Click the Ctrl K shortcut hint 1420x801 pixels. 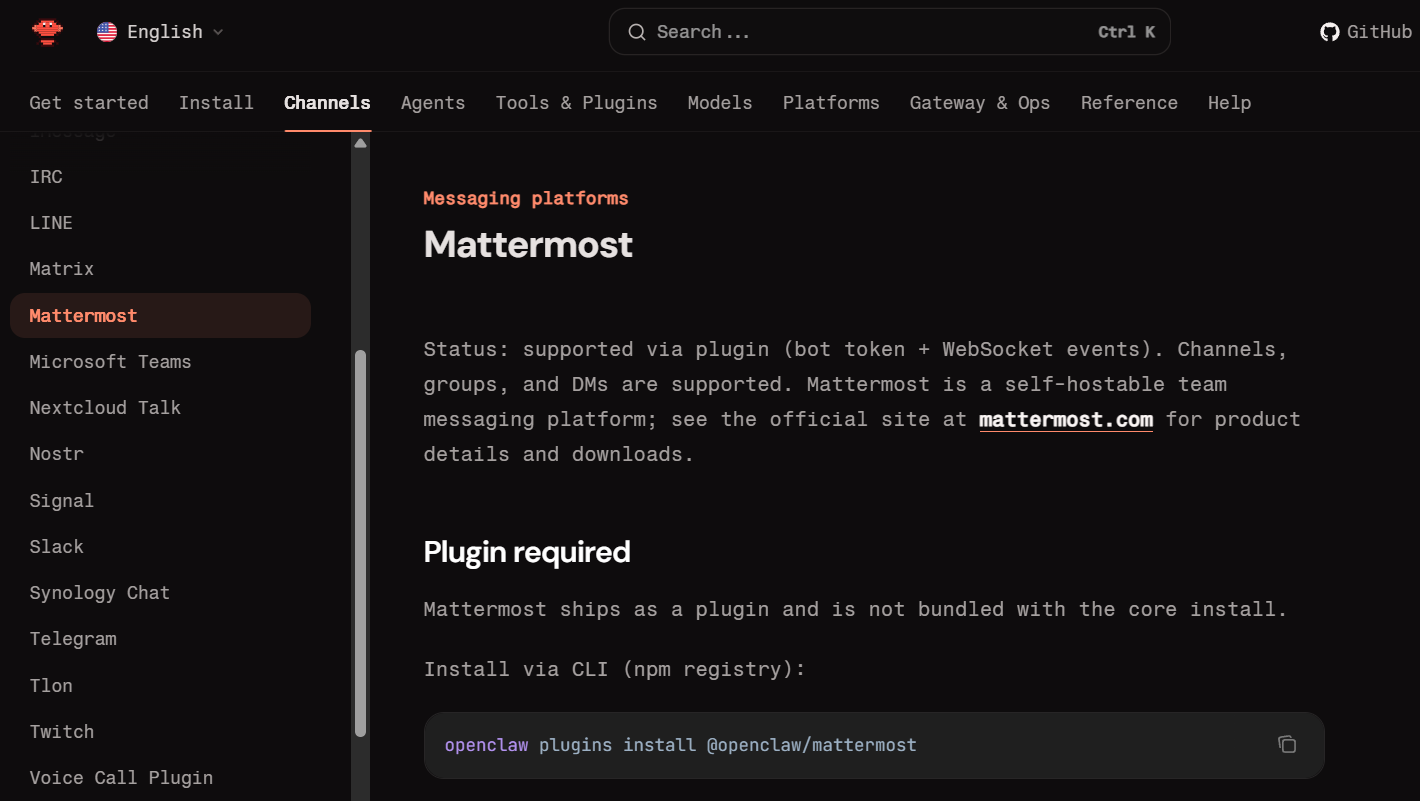tap(1126, 32)
